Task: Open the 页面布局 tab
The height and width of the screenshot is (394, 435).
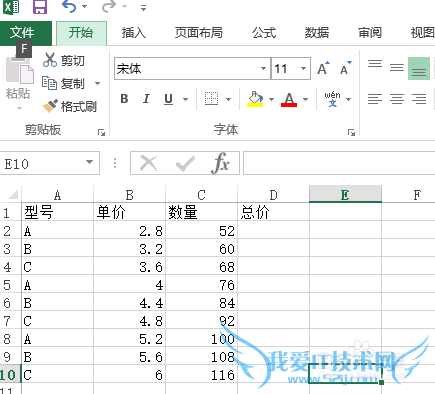Action: click(198, 33)
